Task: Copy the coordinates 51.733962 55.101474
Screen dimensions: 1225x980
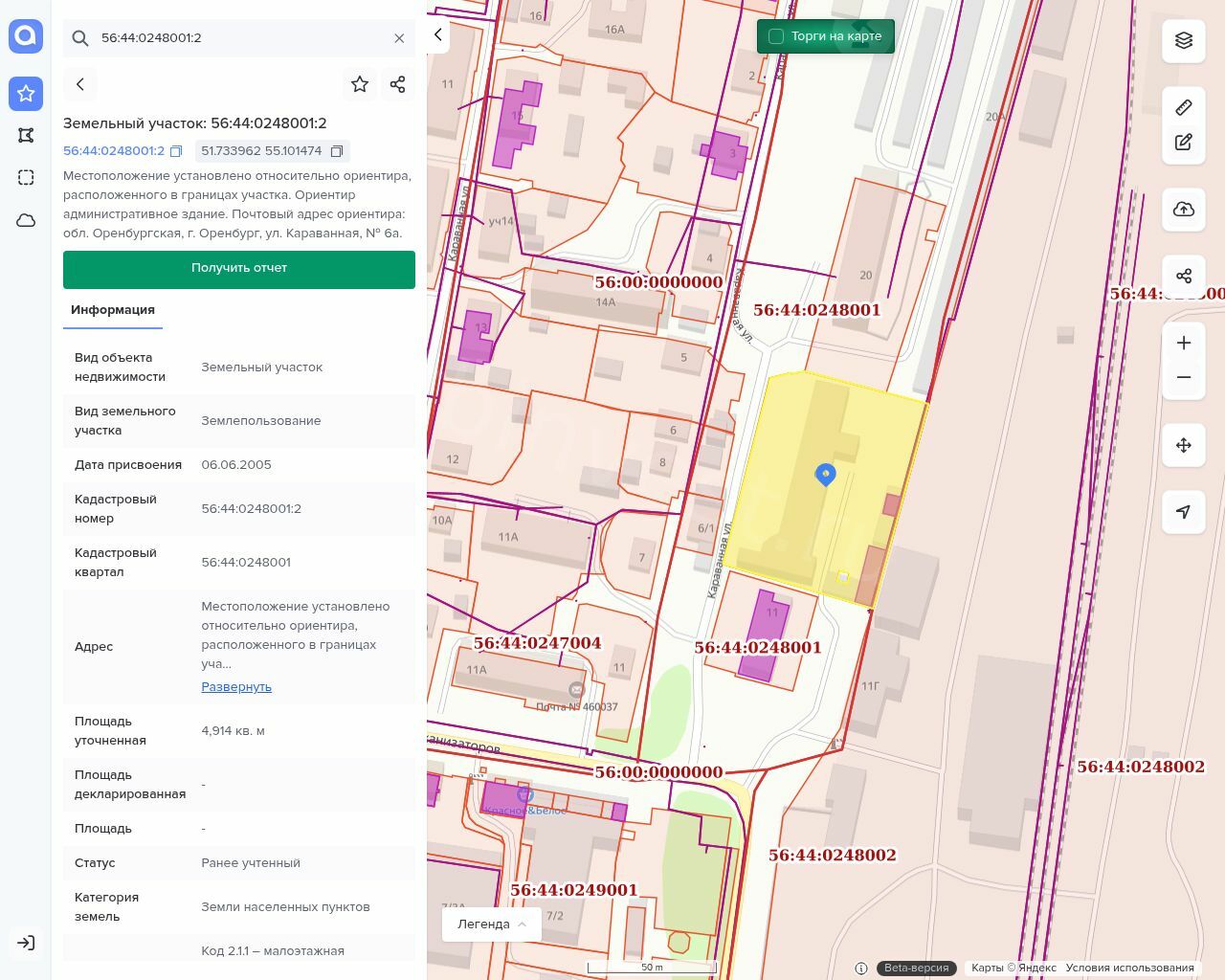Action: [x=337, y=151]
